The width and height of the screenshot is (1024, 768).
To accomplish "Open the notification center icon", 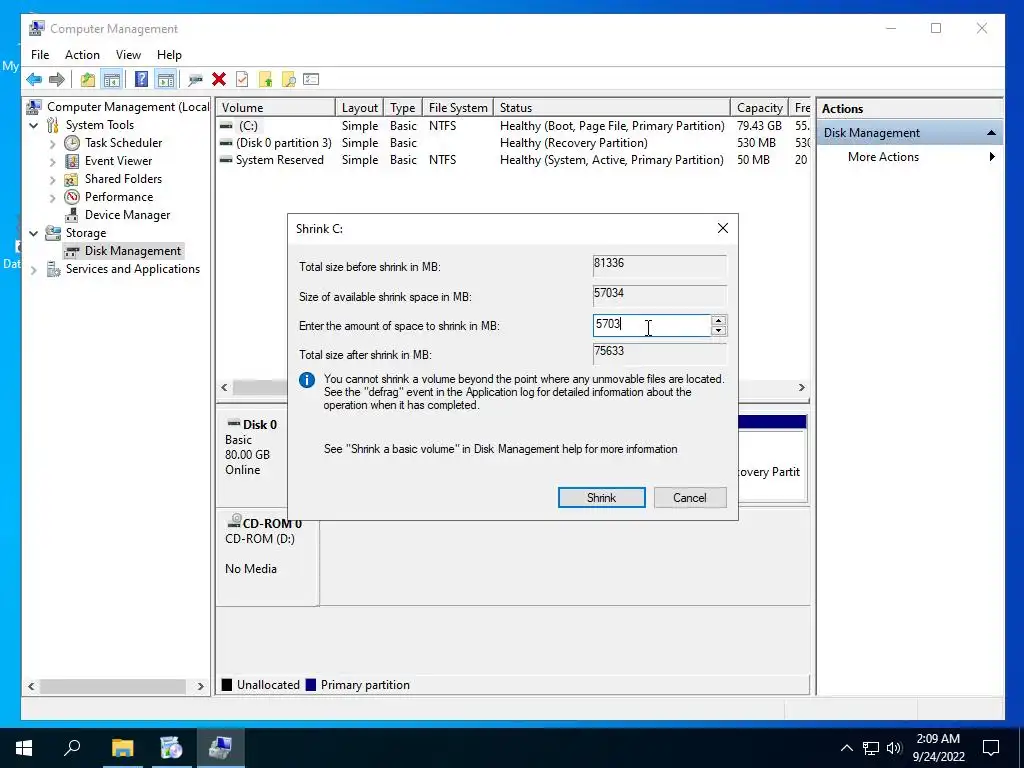I will coord(991,748).
